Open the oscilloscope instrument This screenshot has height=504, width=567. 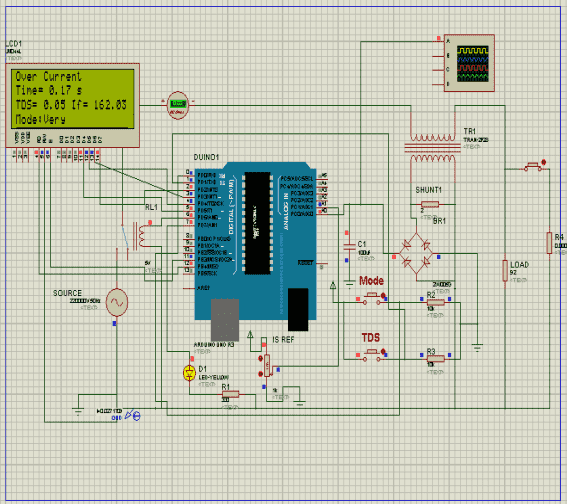(469, 63)
